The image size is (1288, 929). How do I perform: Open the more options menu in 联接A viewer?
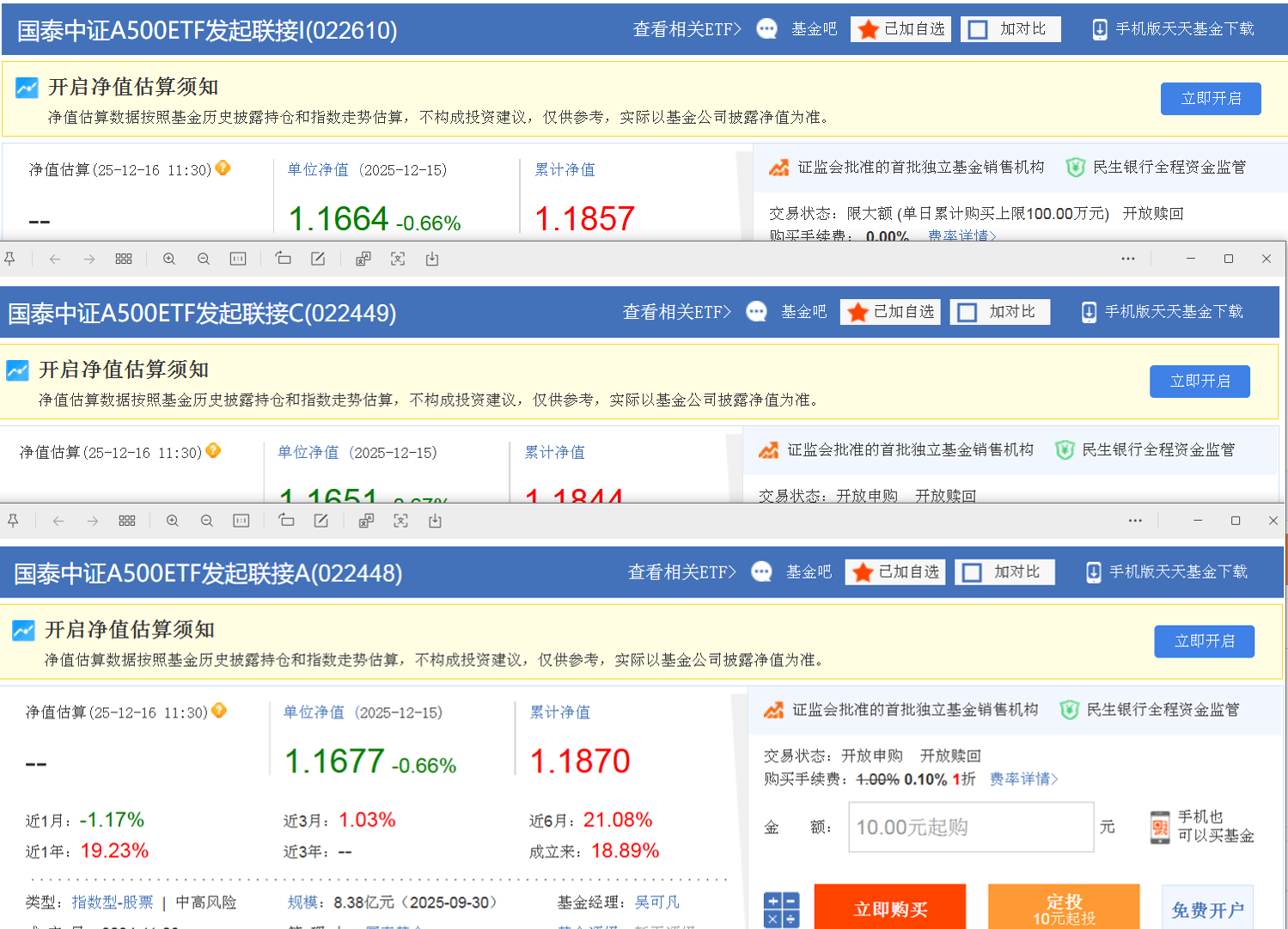(1135, 521)
